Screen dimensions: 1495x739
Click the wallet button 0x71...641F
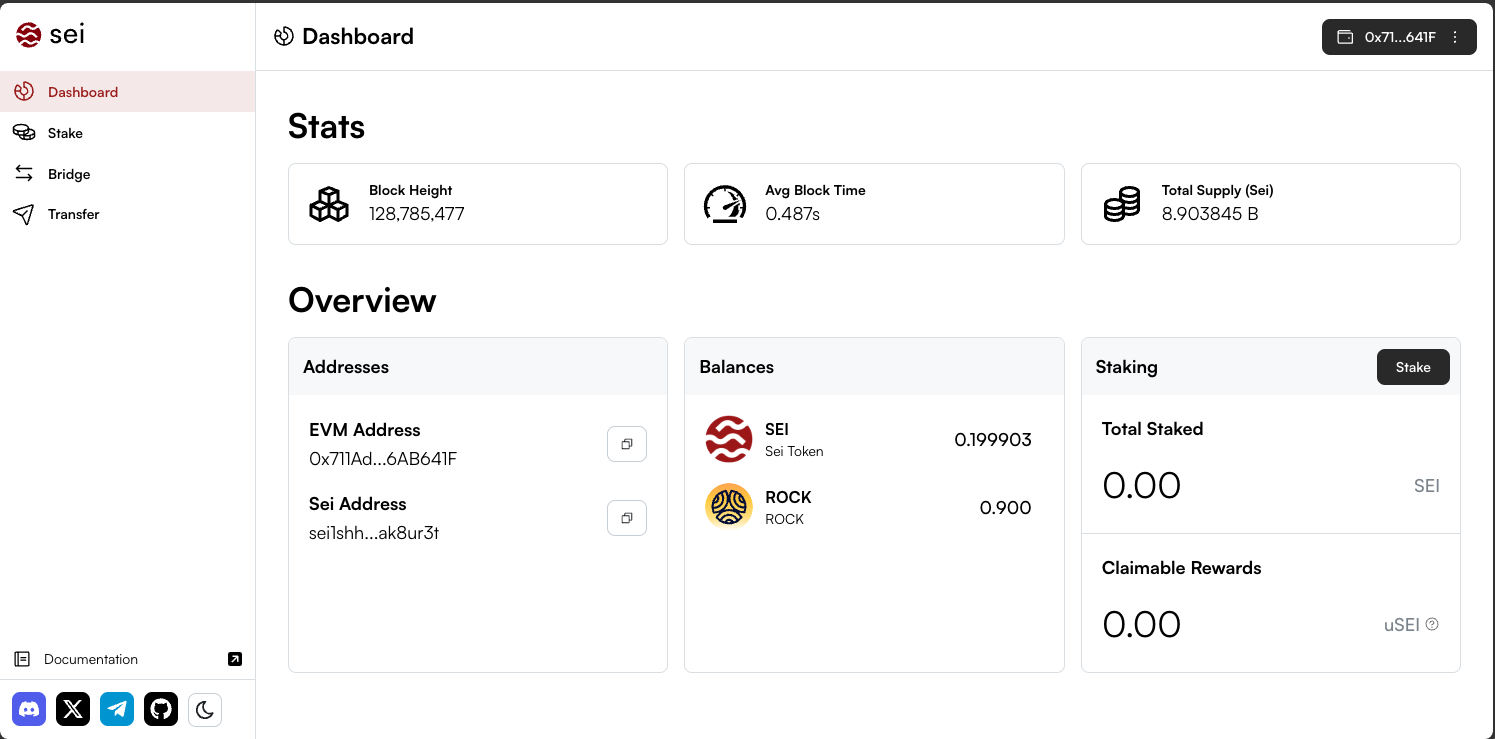tap(1399, 37)
